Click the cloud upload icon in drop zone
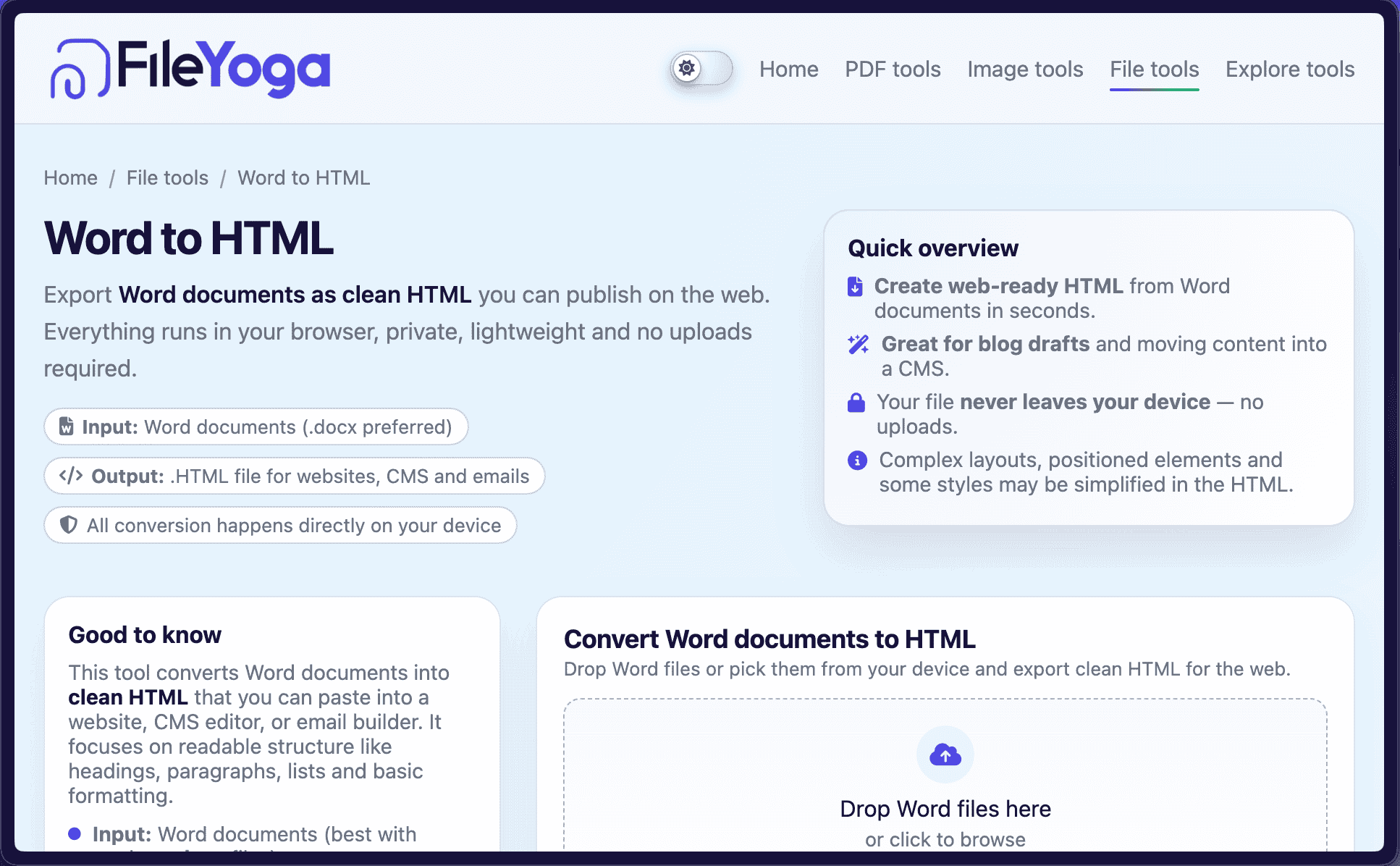Screen dimensions: 1400x866 [x=945, y=754]
